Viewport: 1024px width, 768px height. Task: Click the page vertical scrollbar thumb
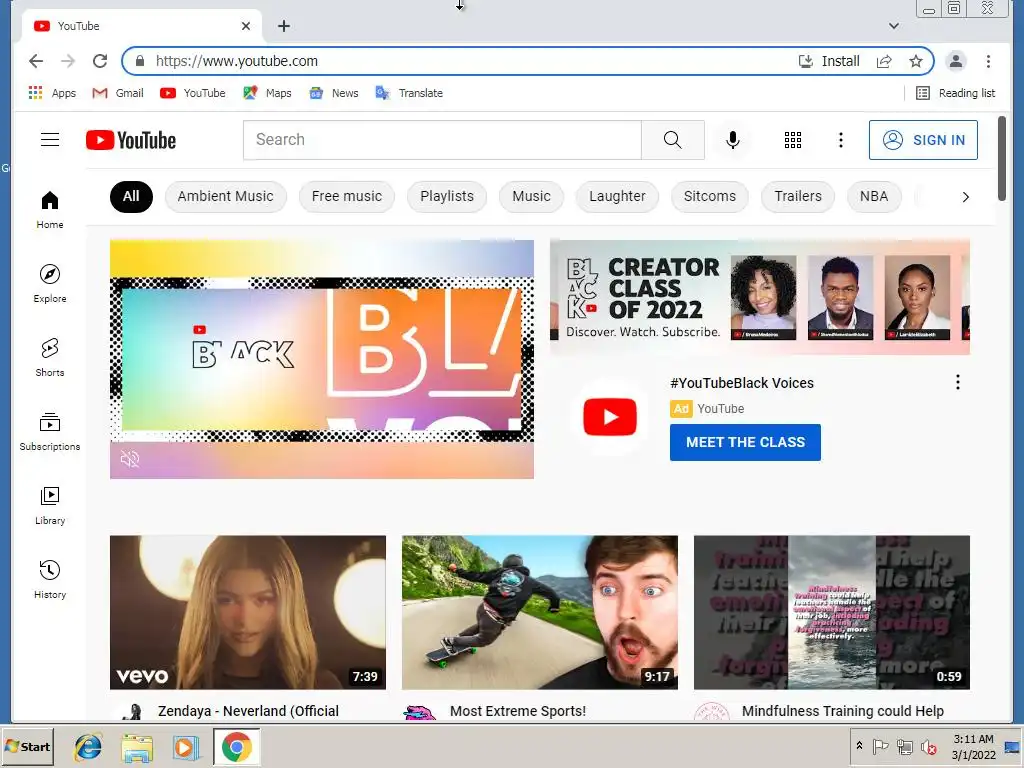[x=1002, y=159]
